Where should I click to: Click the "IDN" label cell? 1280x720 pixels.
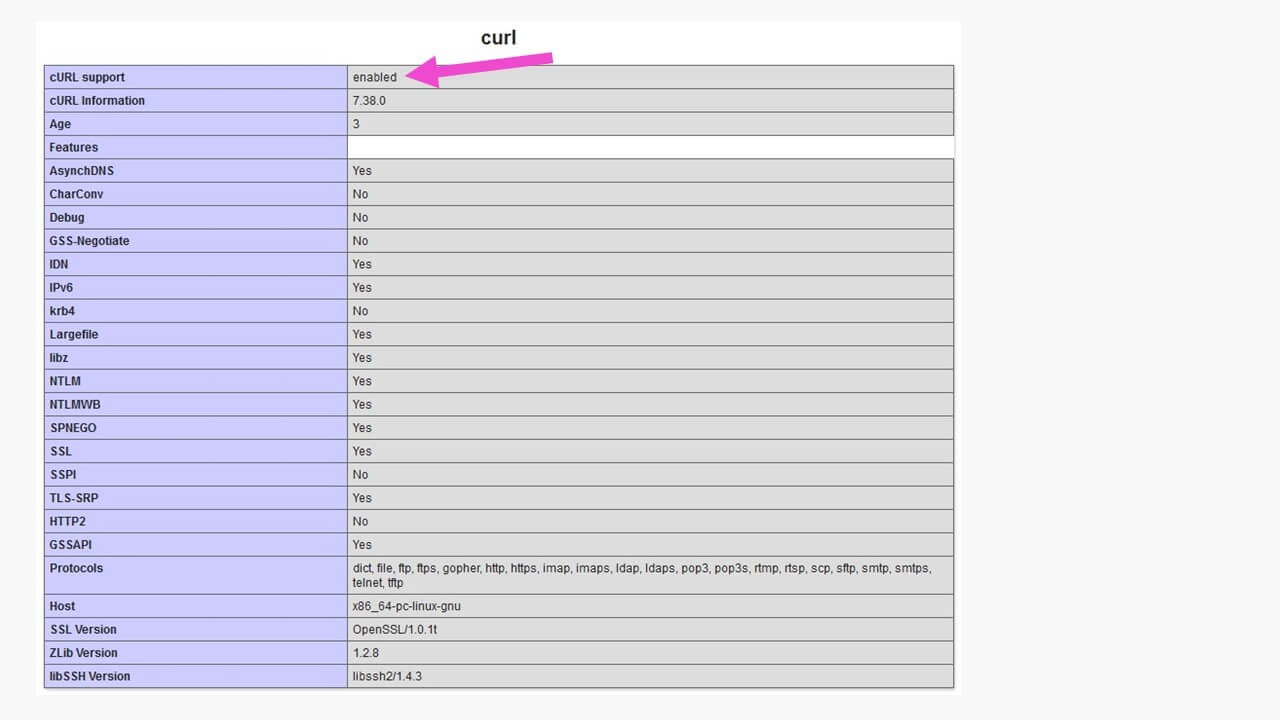coord(196,264)
